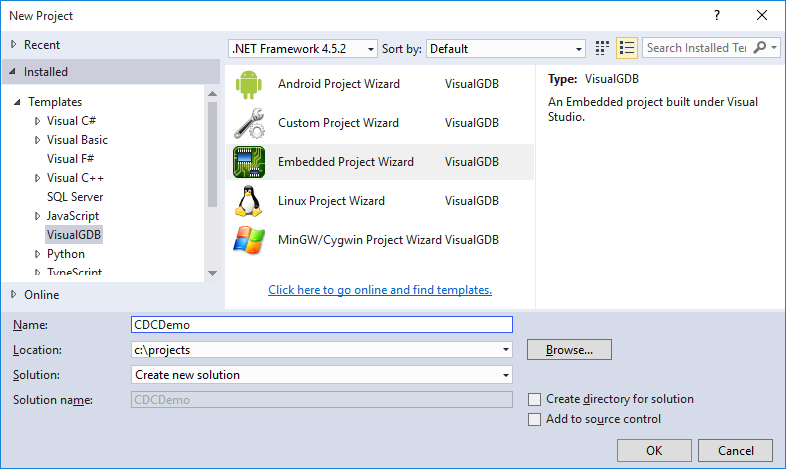
Task: Open the .NET Framework version dropdown
Action: click(303, 49)
